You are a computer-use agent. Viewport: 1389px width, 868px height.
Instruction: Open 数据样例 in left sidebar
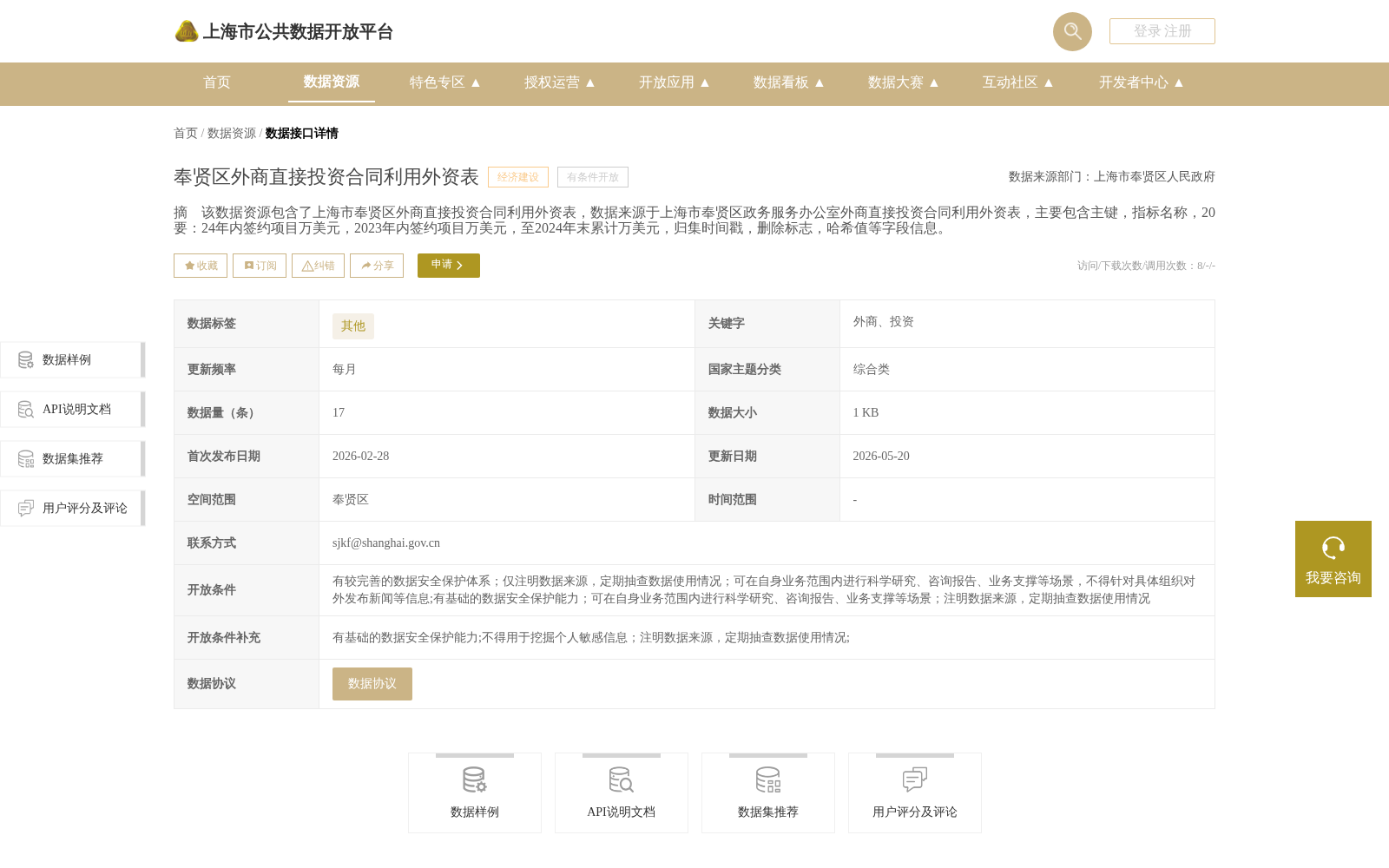72,360
